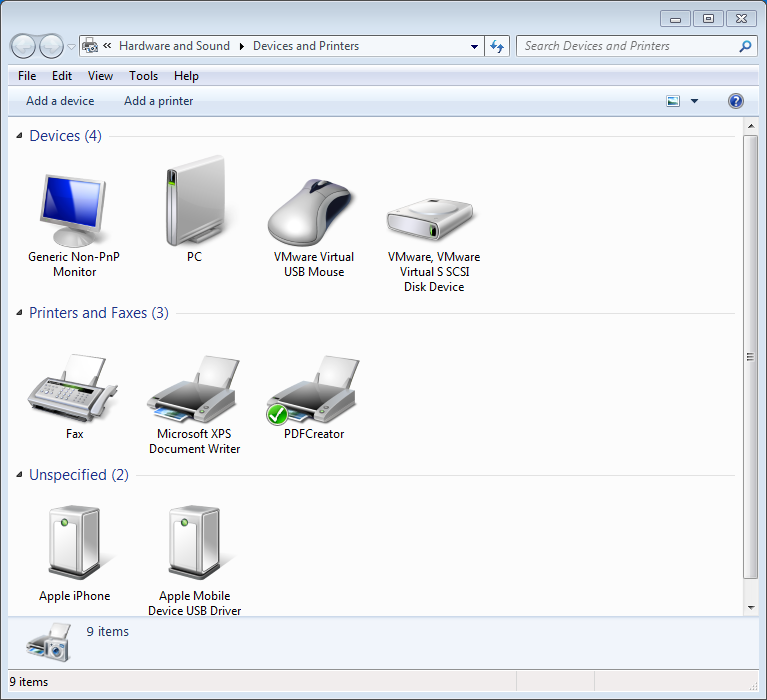Screen dimensions: 767x700
Task: Click "9 items" in the status bar
Action: pyautogui.click(x=29, y=682)
